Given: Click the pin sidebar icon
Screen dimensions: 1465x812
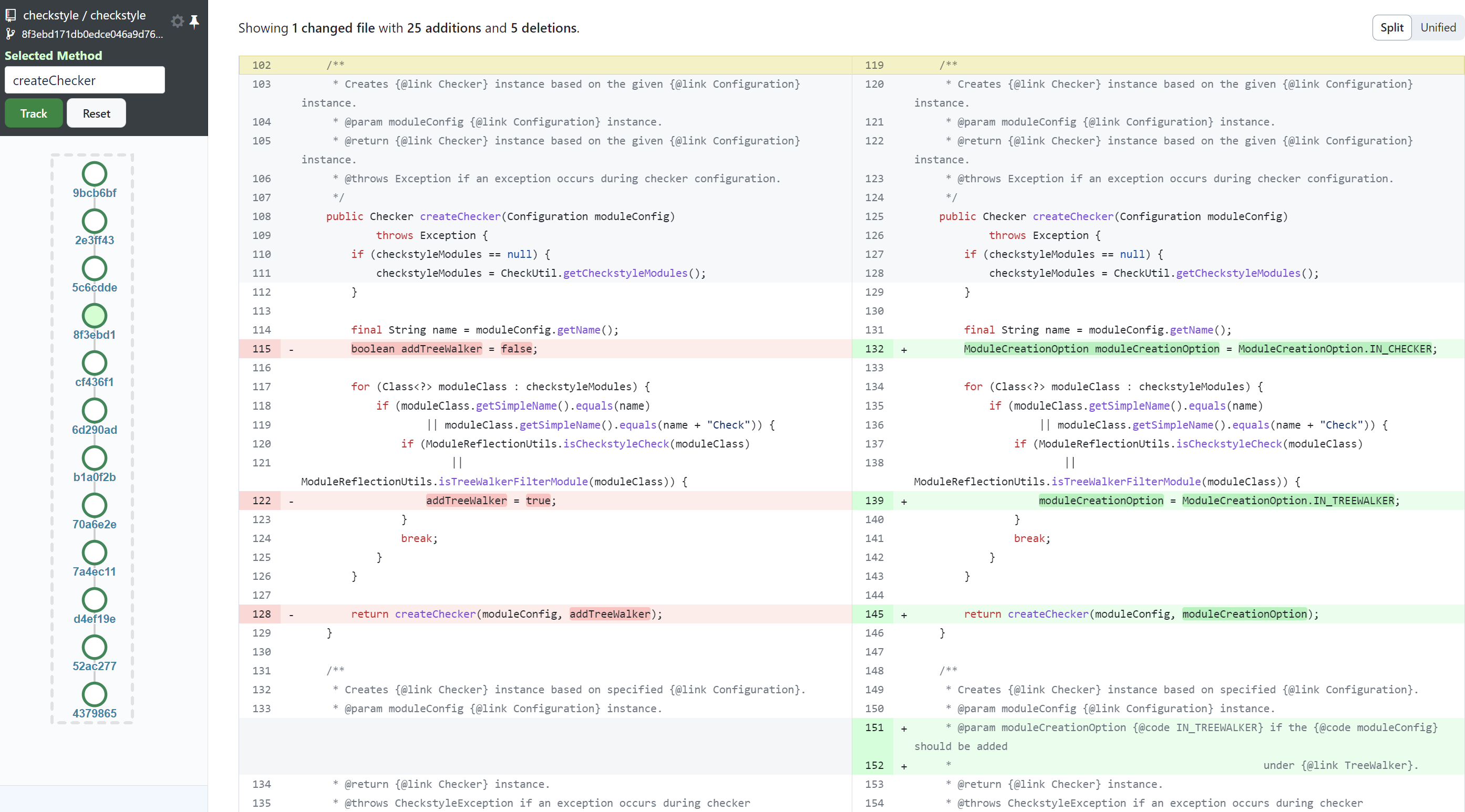Looking at the screenshot, I should coord(194,22).
